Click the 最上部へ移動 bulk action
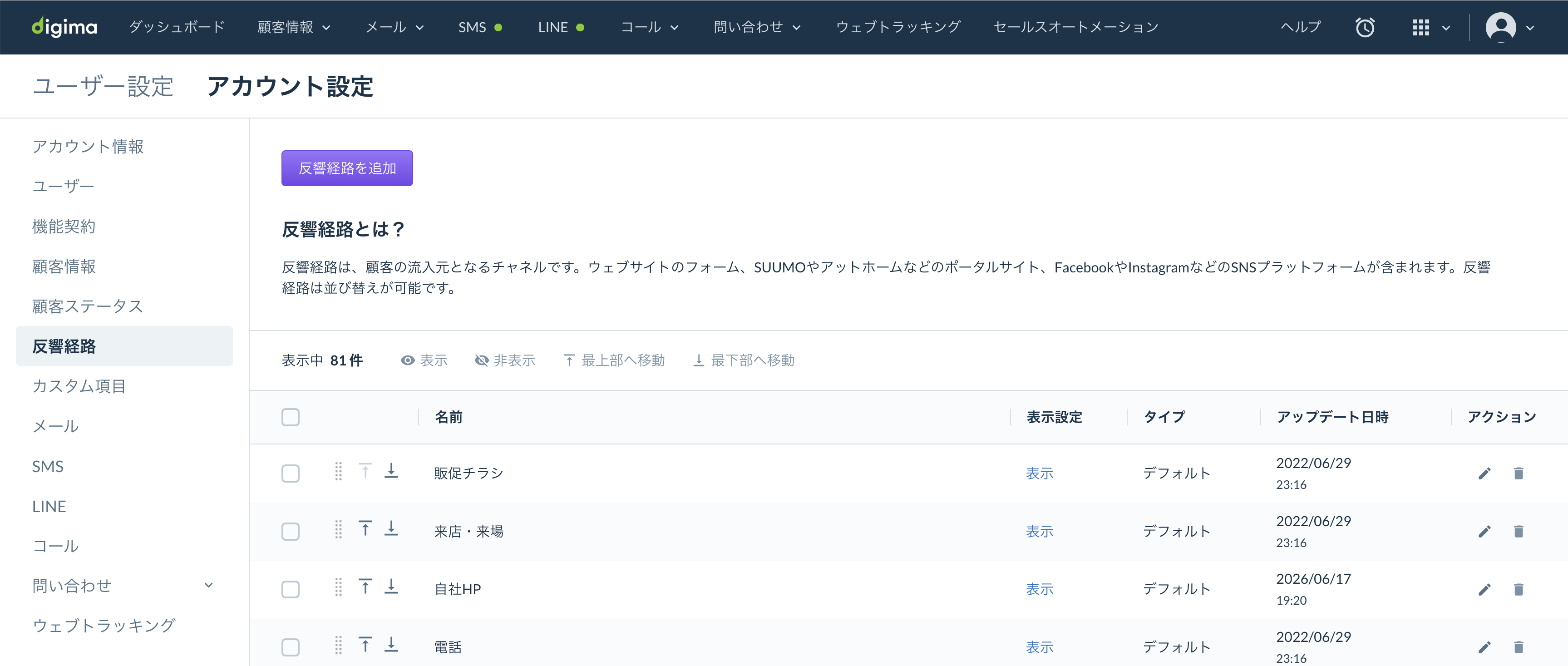1568x666 pixels. [x=614, y=360]
